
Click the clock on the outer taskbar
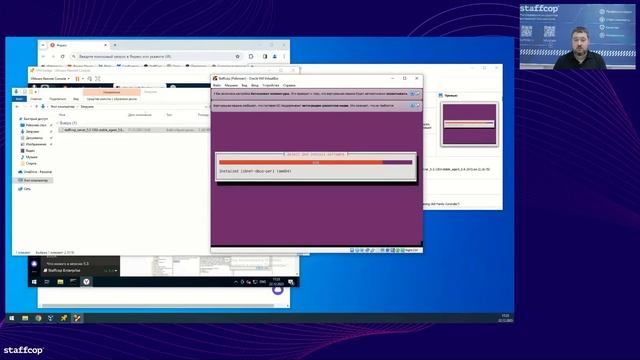[505, 318]
